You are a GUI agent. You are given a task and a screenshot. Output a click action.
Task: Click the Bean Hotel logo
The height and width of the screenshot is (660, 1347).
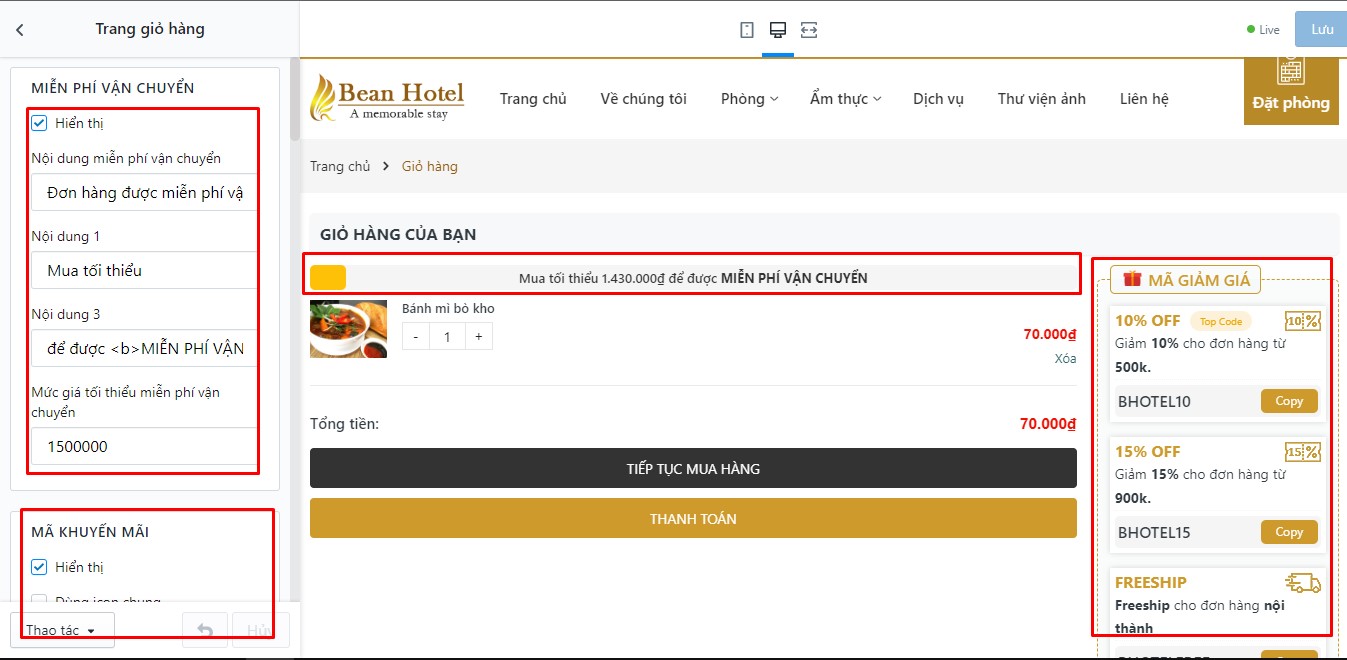click(x=387, y=98)
